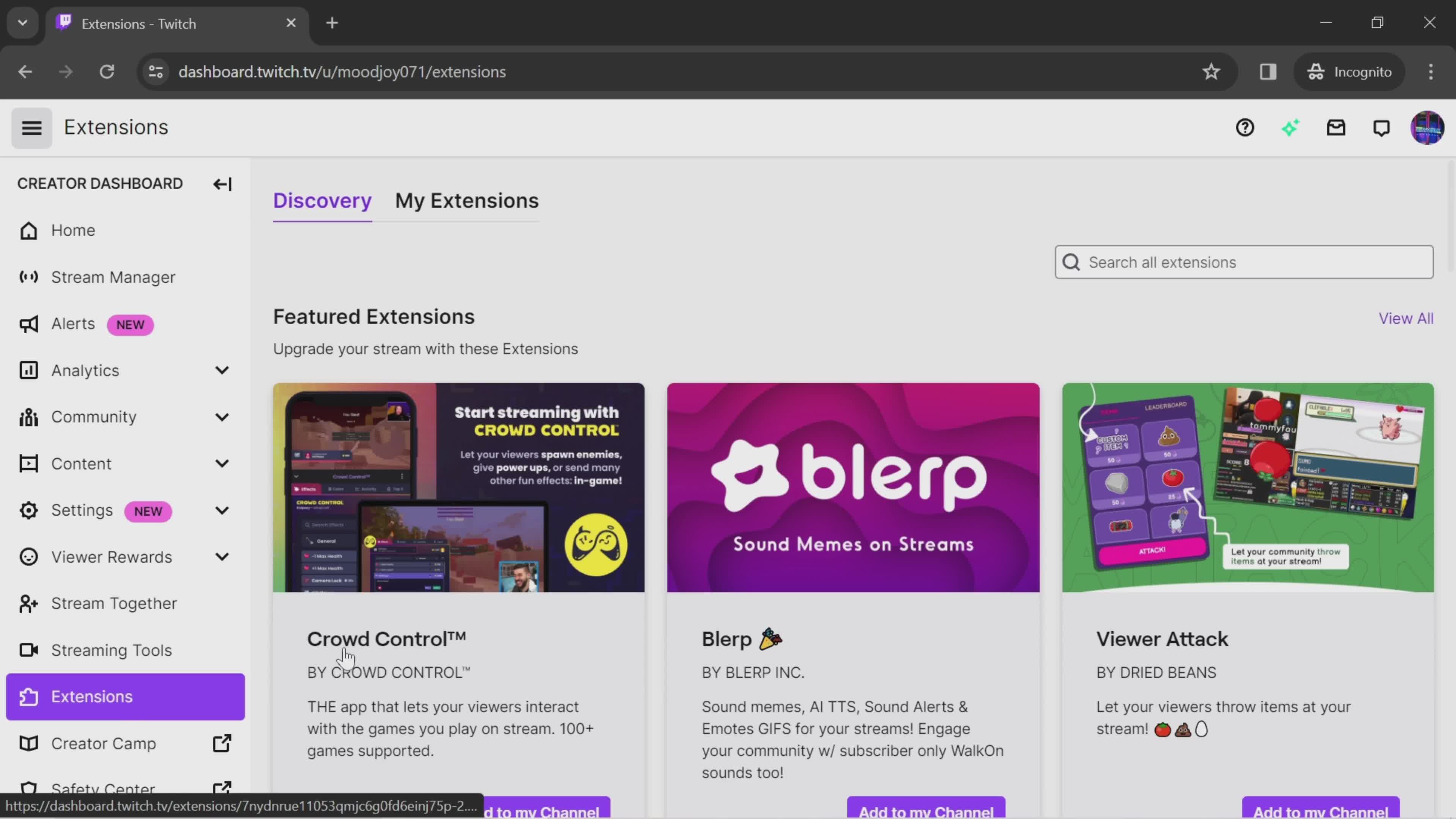Open the Blerp banner thumbnail
This screenshot has width=1456, height=819.
click(x=853, y=488)
